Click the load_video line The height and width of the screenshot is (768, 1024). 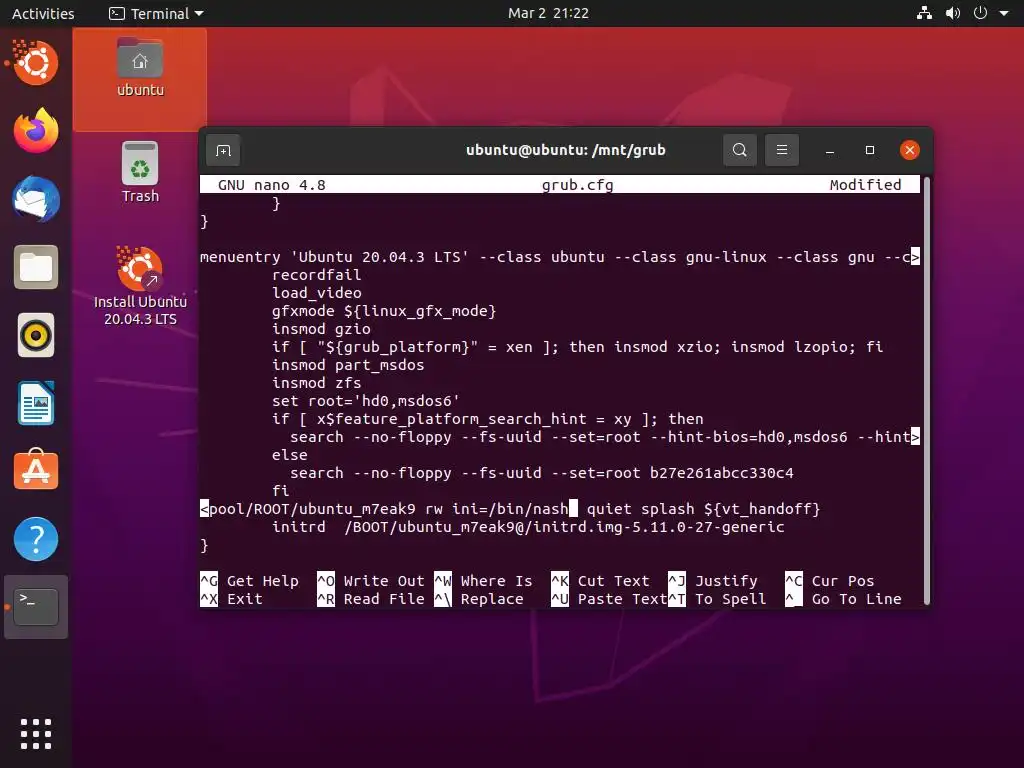(317, 293)
